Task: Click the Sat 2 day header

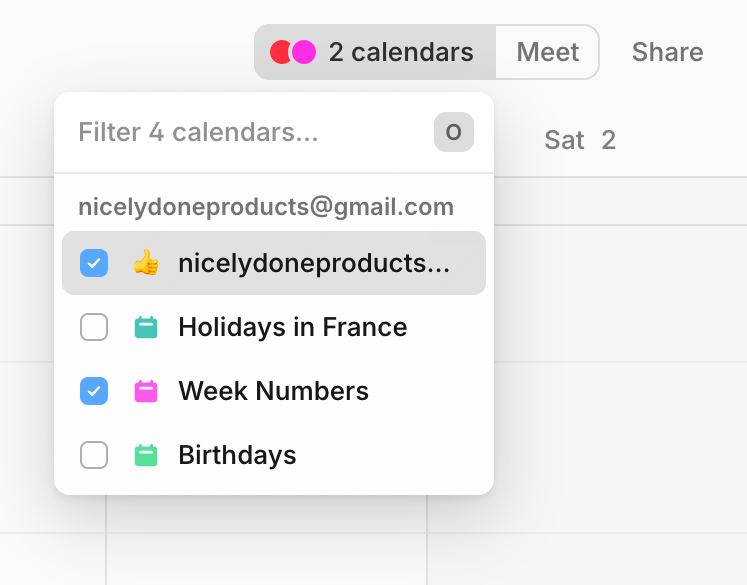Action: 579,141
